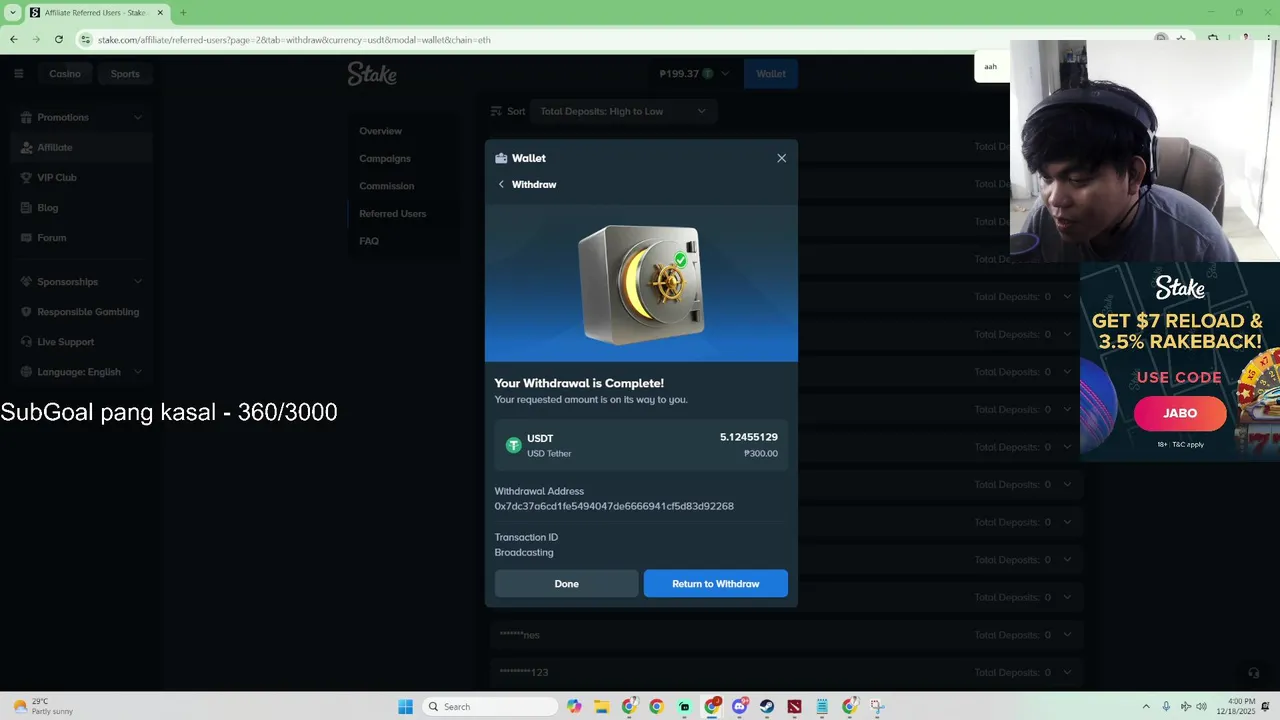Click the ₱300.00 amount text
This screenshot has height=720, width=1280.
761,453
